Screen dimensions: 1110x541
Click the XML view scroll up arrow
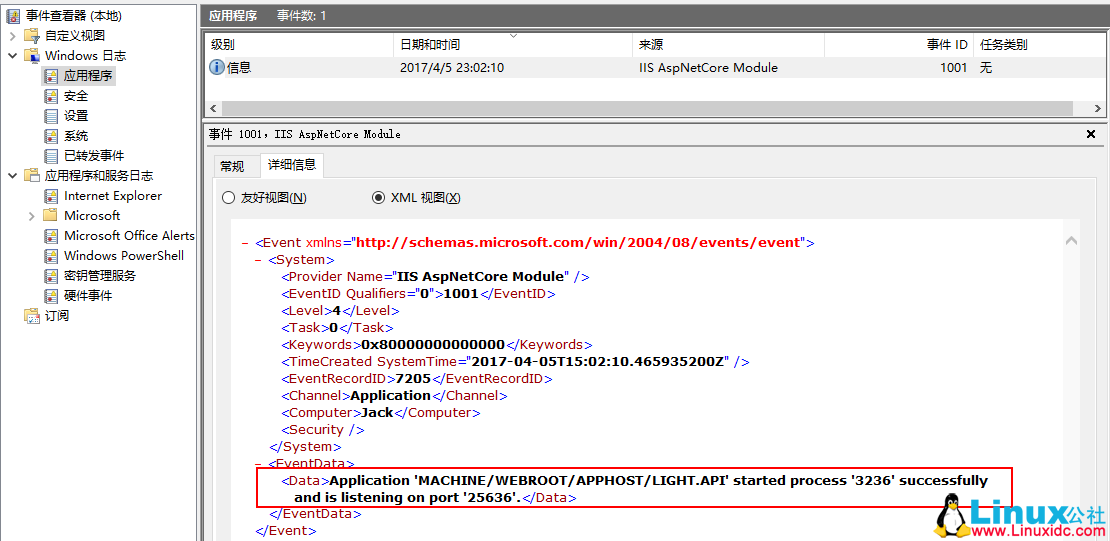1072,241
